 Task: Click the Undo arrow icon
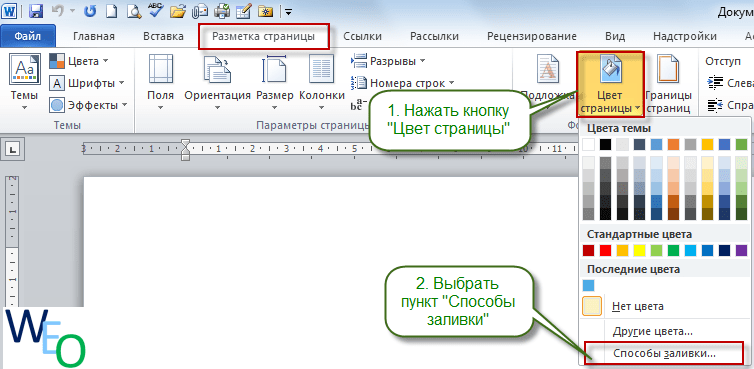[57, 10]
